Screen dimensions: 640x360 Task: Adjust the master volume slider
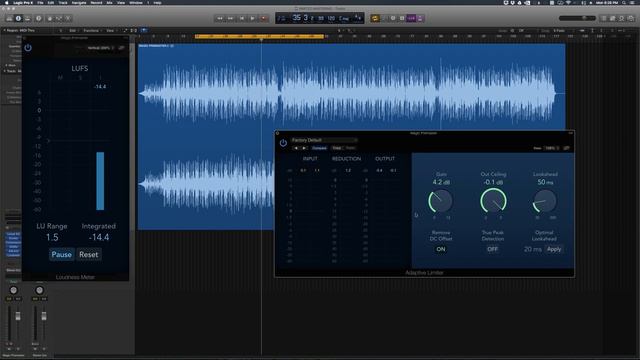(577, 18)
